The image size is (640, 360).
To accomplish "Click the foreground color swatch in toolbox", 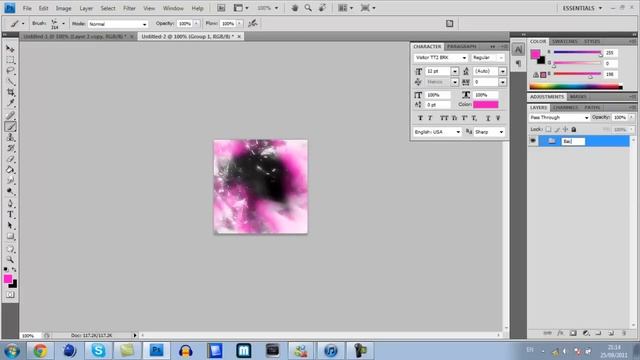I will [x=8, y=279].
